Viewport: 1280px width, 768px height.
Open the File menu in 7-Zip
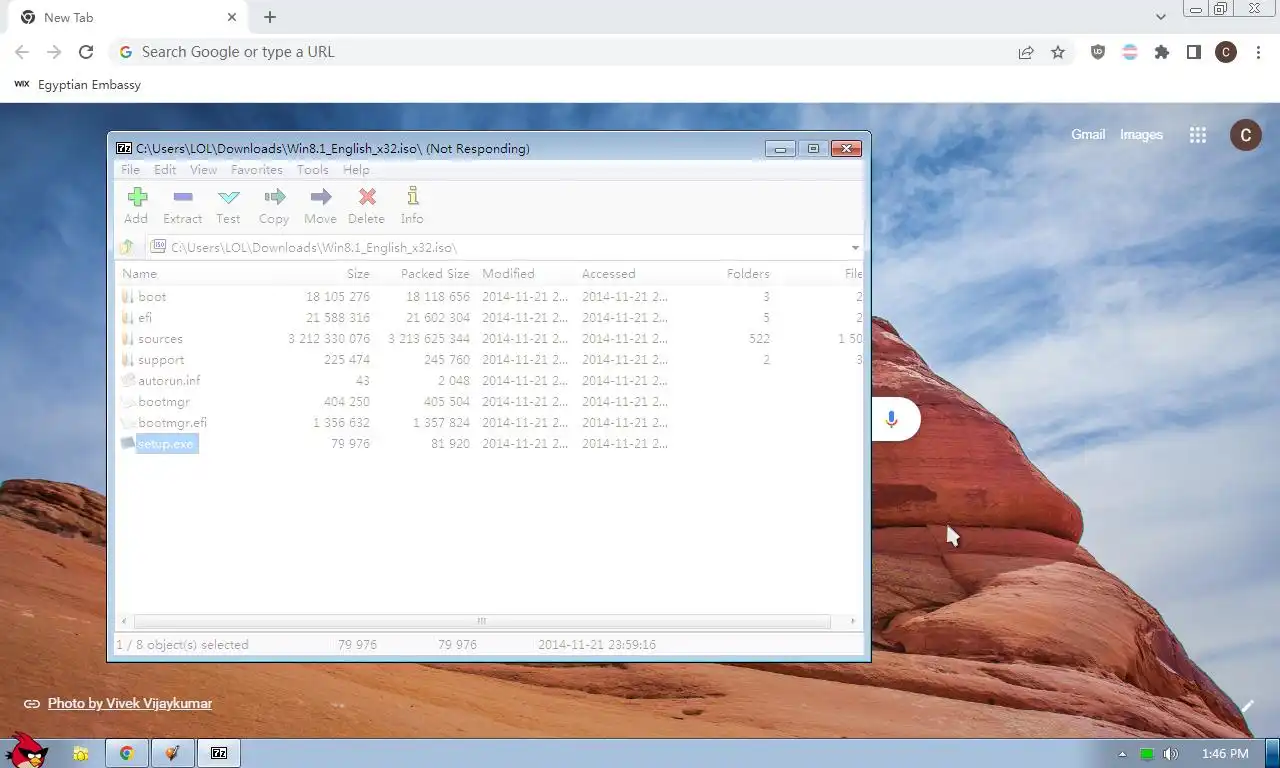coord(131,170)
